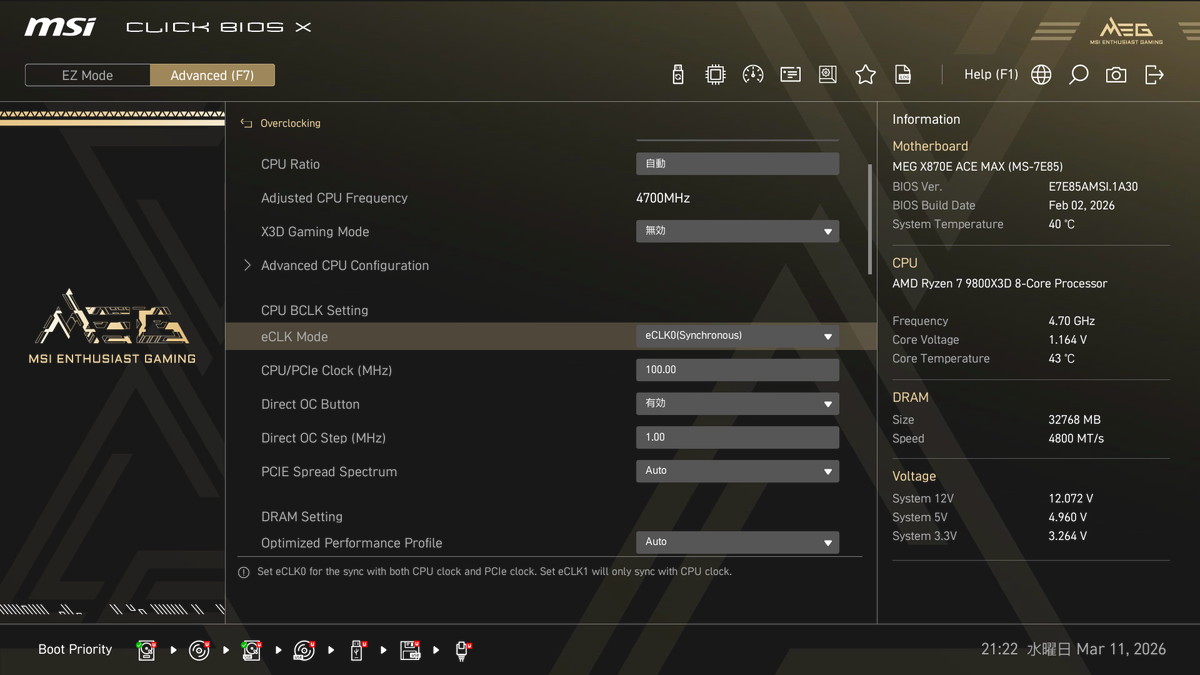This screenshot has height=675, width=1200.
Task: Select the USB key boot priority device
Action: (x=358, y=651)
